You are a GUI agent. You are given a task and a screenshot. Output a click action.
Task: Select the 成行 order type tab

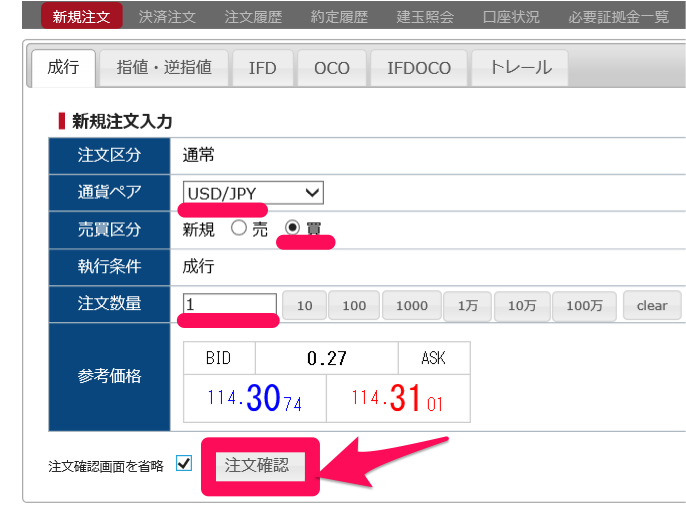(63, 68)
